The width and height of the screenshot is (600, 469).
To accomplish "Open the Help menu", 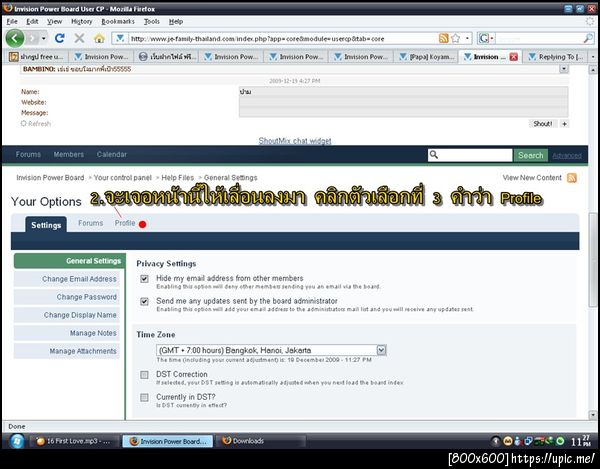I will pos(176,21).
